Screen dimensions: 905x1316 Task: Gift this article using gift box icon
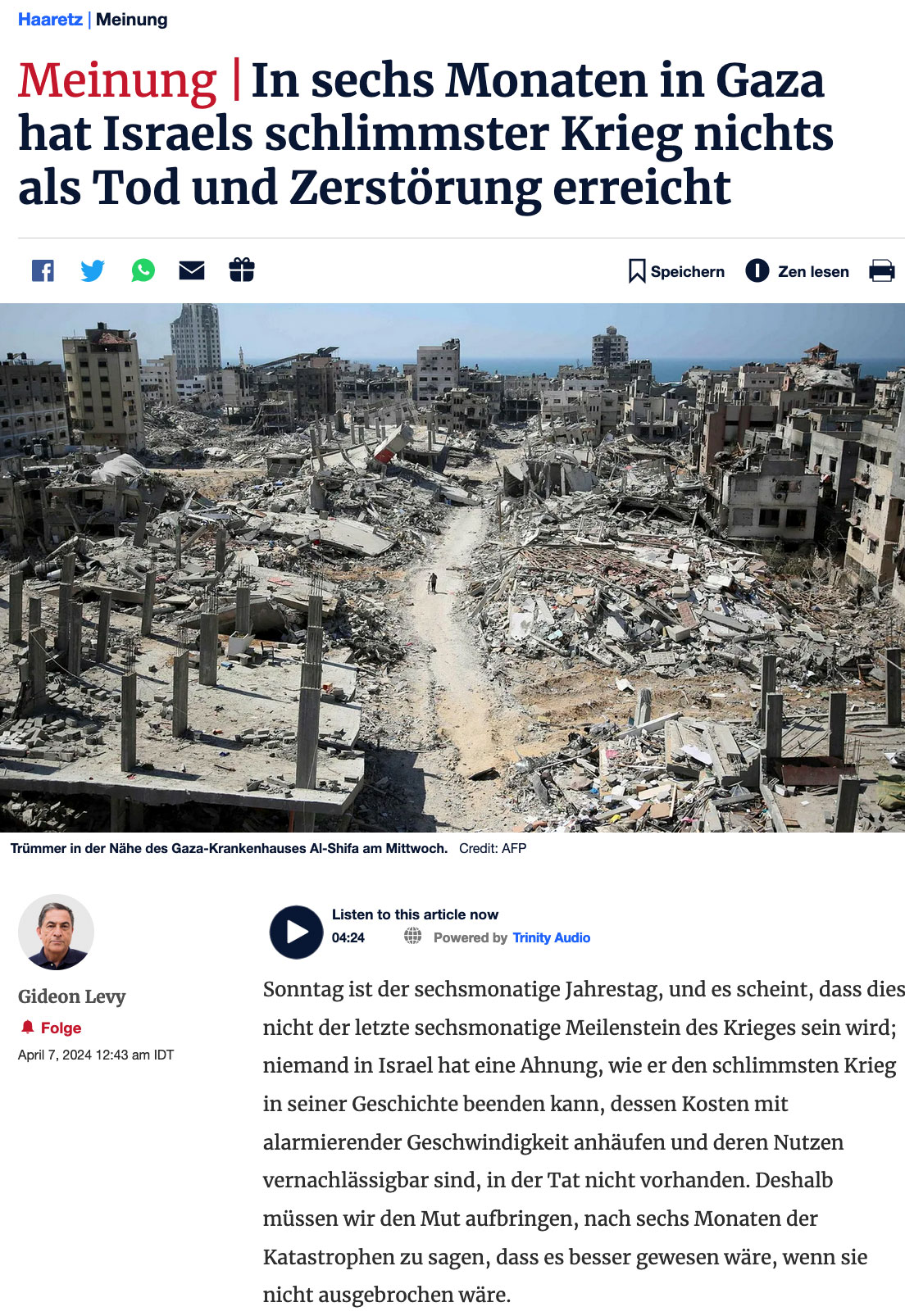(x=242, y=270)
